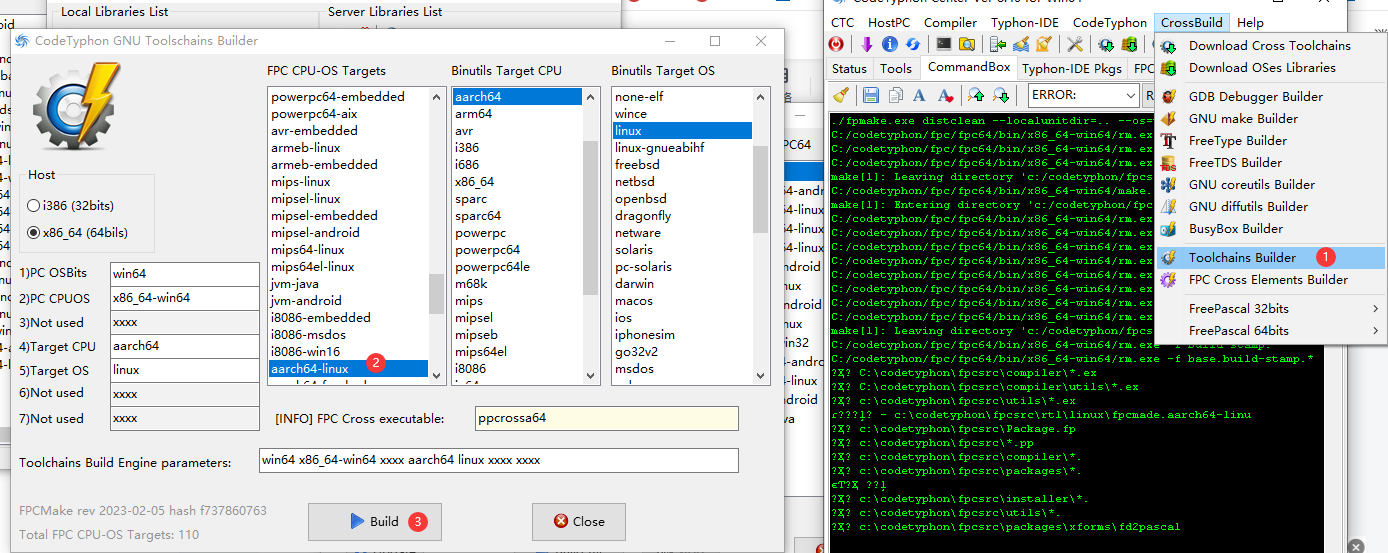Click the floppy disk save icon in CommandBox
The height and width of the screenshot is (553, 1388).
tap(871, 95)
